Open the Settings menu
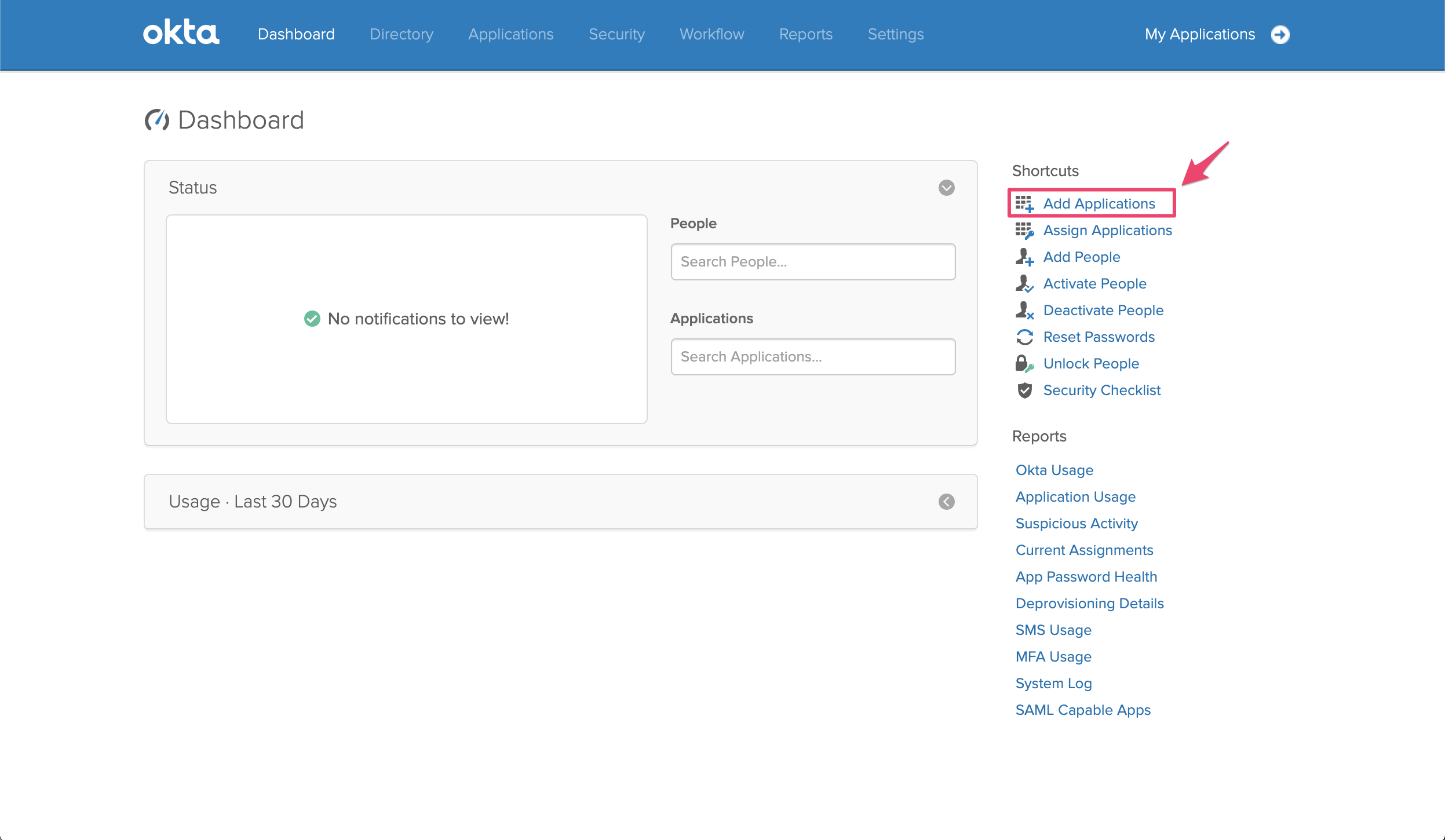The image size is (1445, 840). [x=896, y=34]
